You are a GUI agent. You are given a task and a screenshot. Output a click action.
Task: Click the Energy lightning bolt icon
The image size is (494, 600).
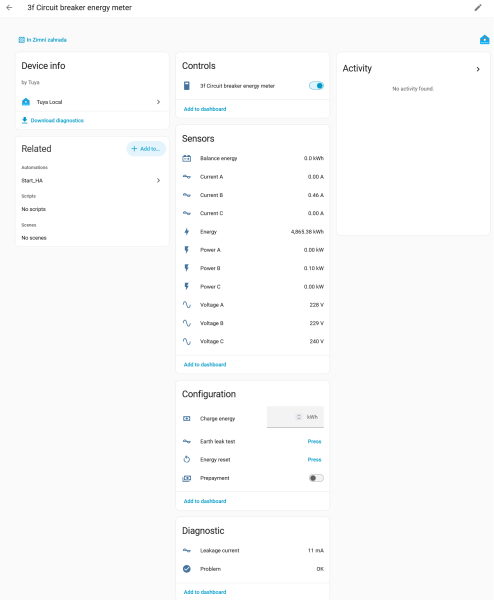(x=187, y=232)
